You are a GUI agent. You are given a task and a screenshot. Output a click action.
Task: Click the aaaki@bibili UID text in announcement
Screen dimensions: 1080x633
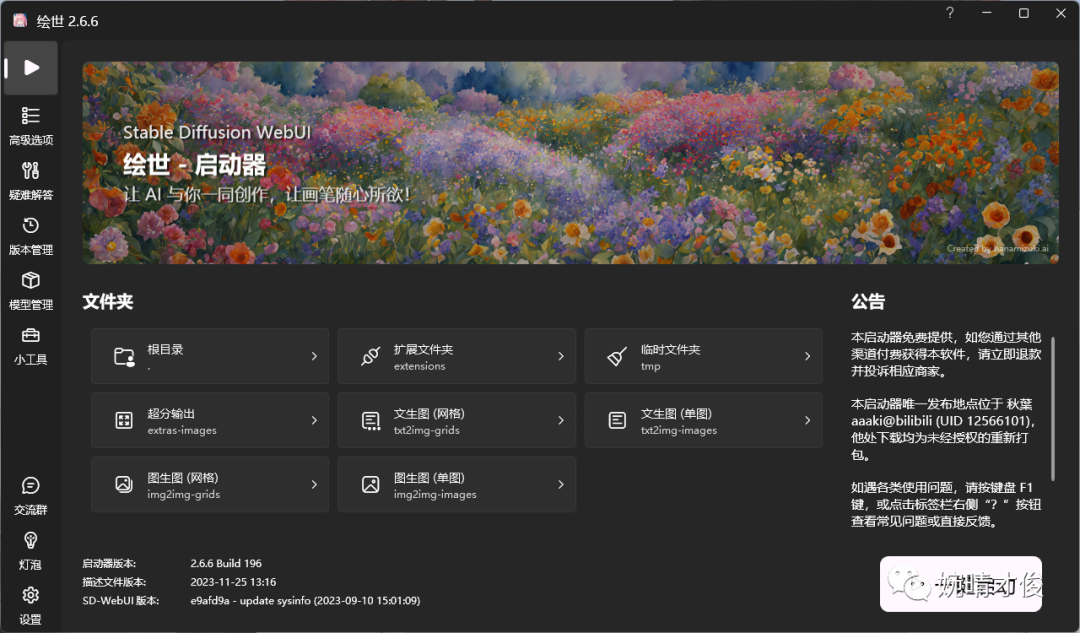tap(941, 420)
